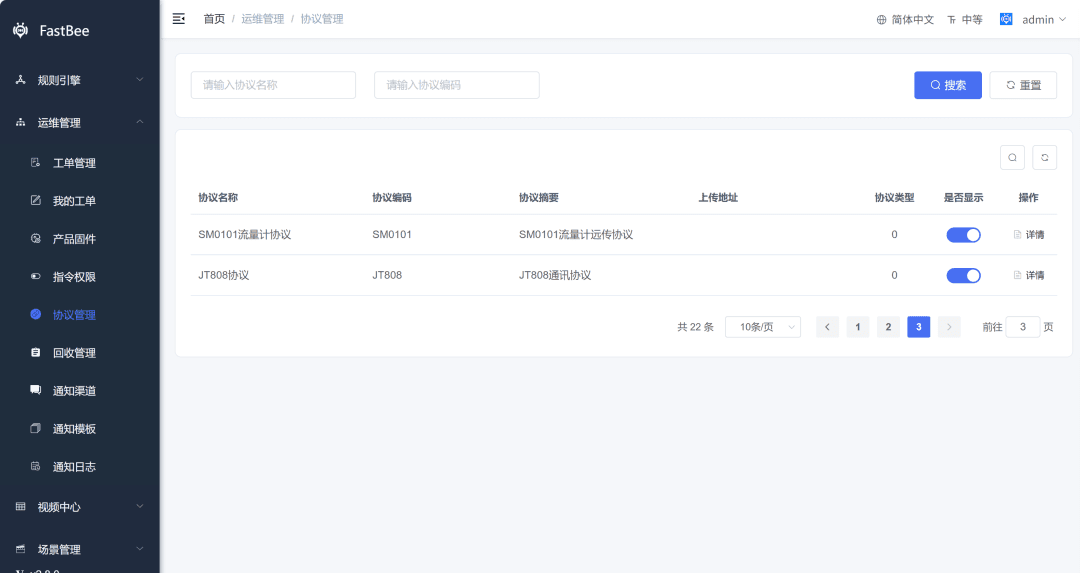Open the admin user dropdown
The image size is (1080, 573).
pyautogui.click(x=1043, y=19)
